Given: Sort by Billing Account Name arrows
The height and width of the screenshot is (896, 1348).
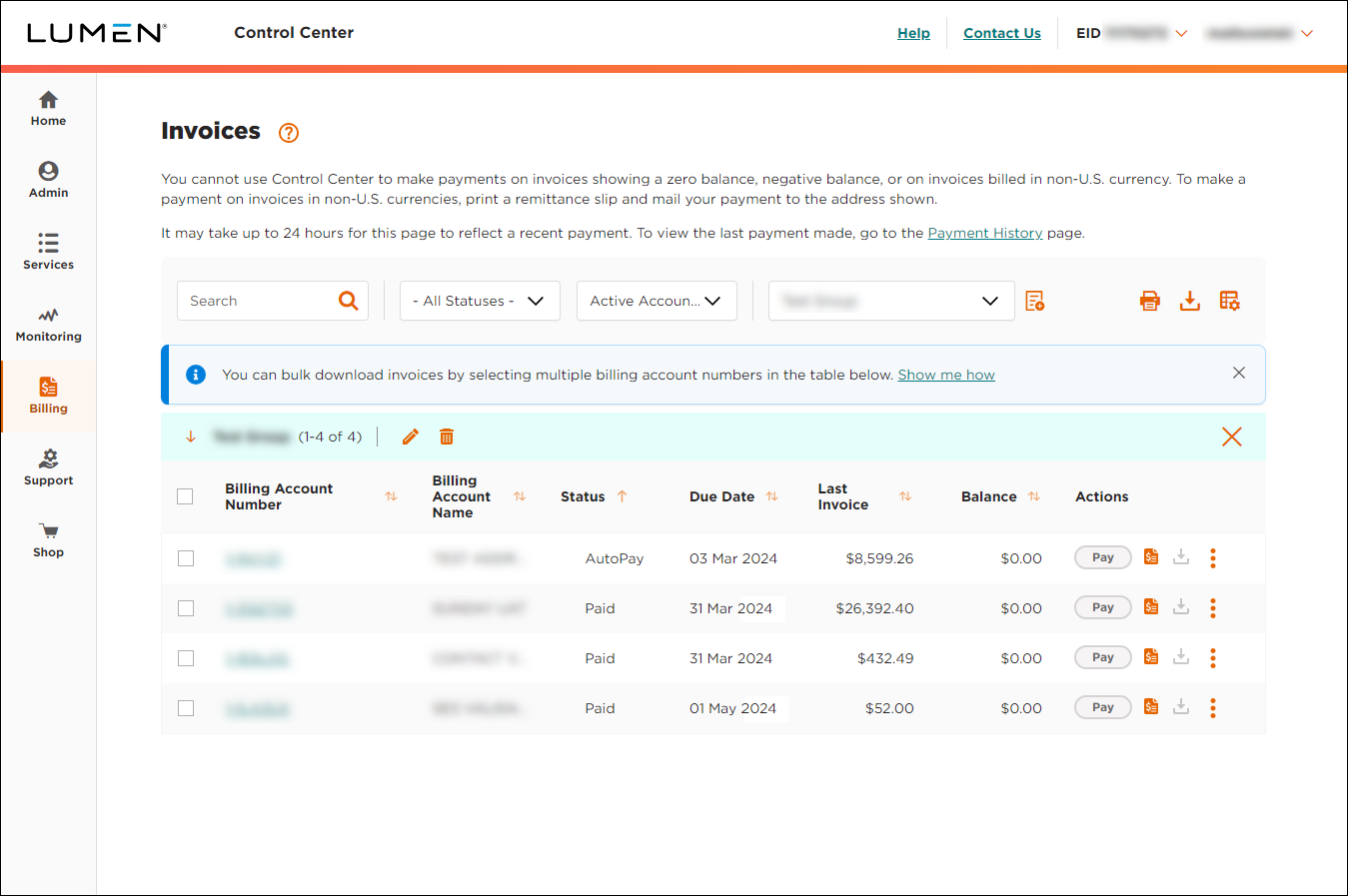Looking at the screenshot, I should tap(520, 496).
